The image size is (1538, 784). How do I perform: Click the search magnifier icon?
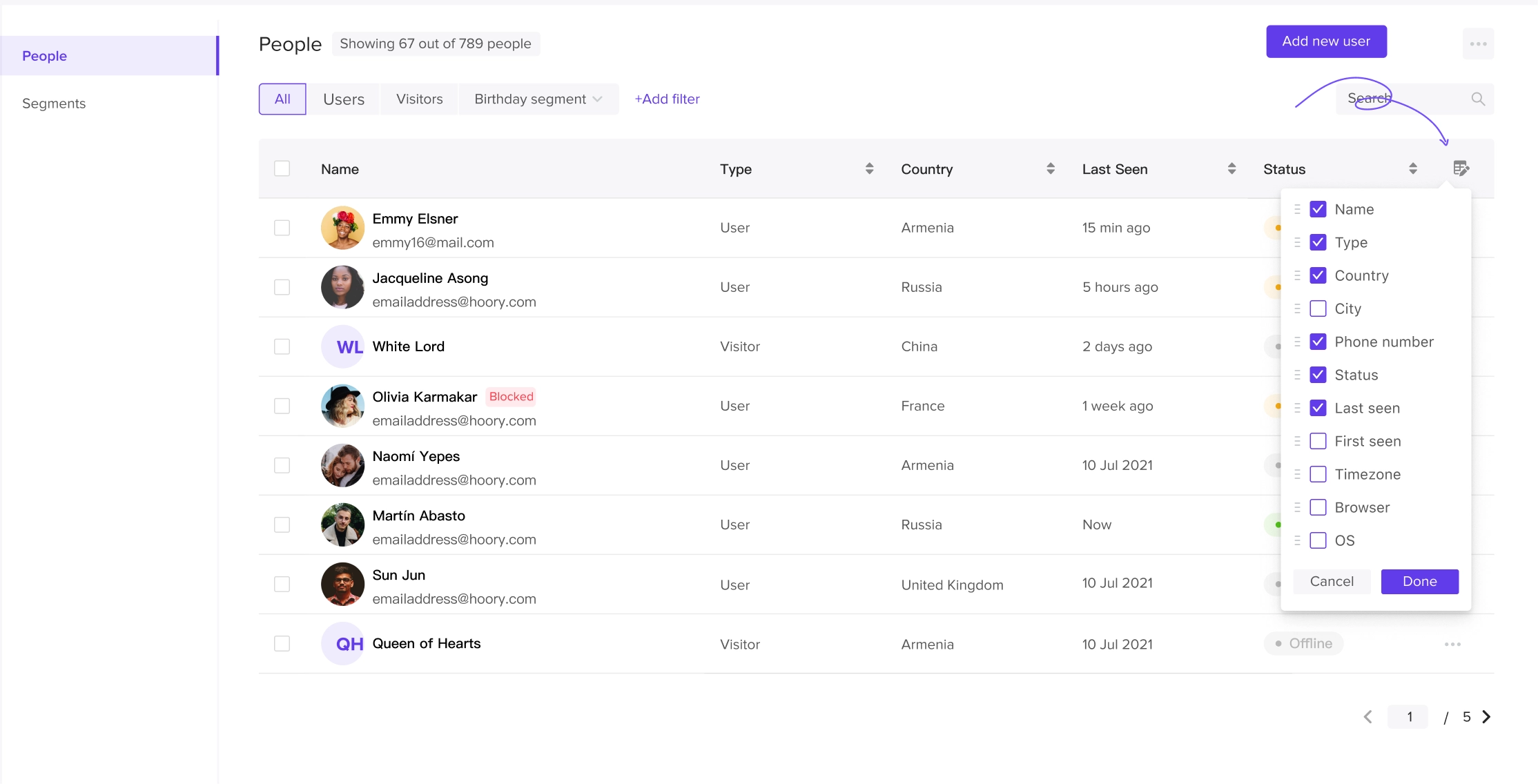pos(1478,99)
